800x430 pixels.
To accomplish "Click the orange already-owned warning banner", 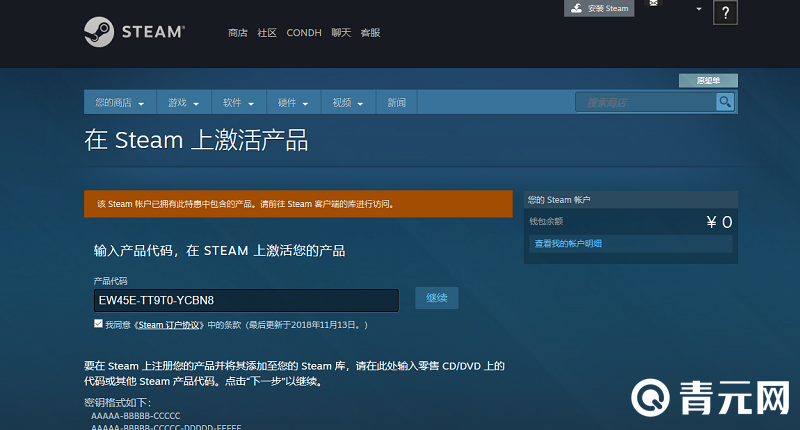I will click(x=298, y=204).
